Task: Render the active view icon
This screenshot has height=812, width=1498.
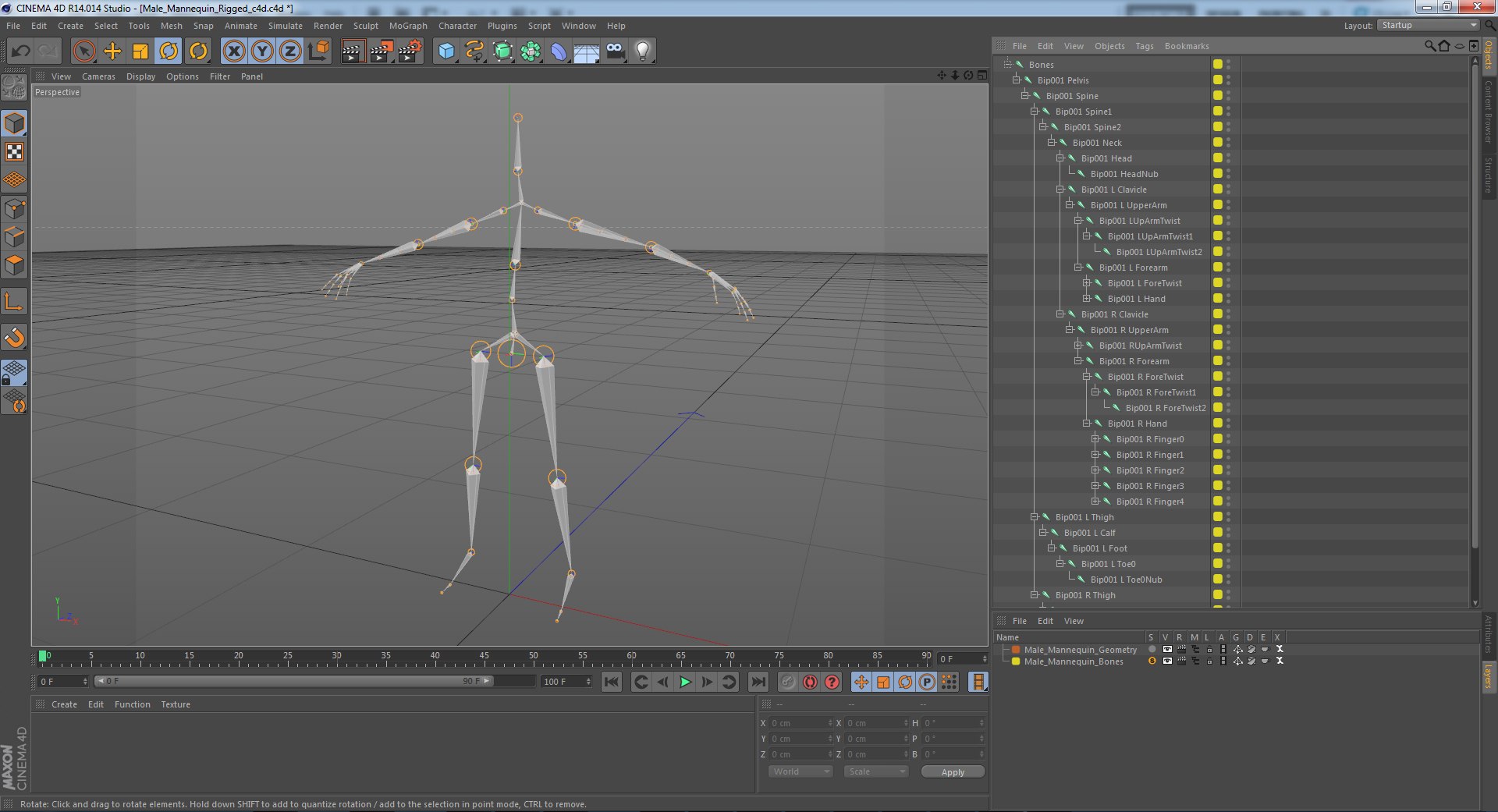Action: click(x=353, y=51)
